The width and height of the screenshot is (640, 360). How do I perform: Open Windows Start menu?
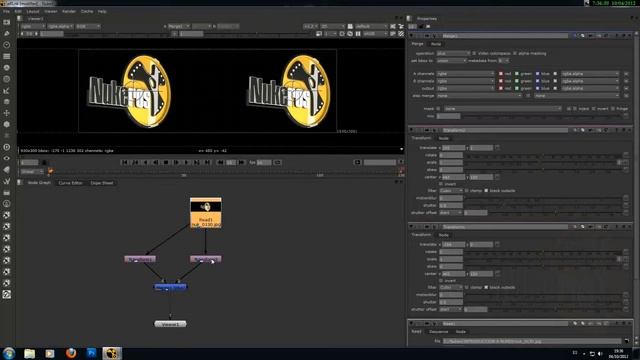click(9, 353)
